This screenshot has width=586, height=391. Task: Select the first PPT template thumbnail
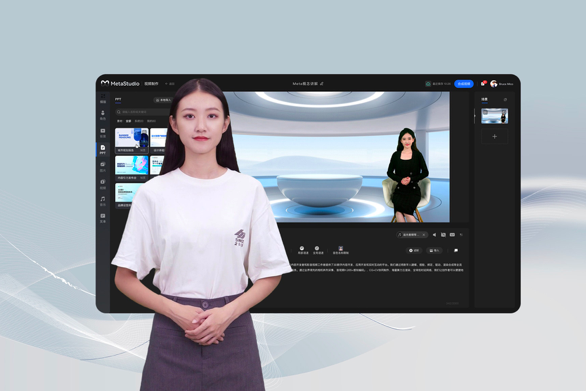pyautogui.click(x=132, y=140)
